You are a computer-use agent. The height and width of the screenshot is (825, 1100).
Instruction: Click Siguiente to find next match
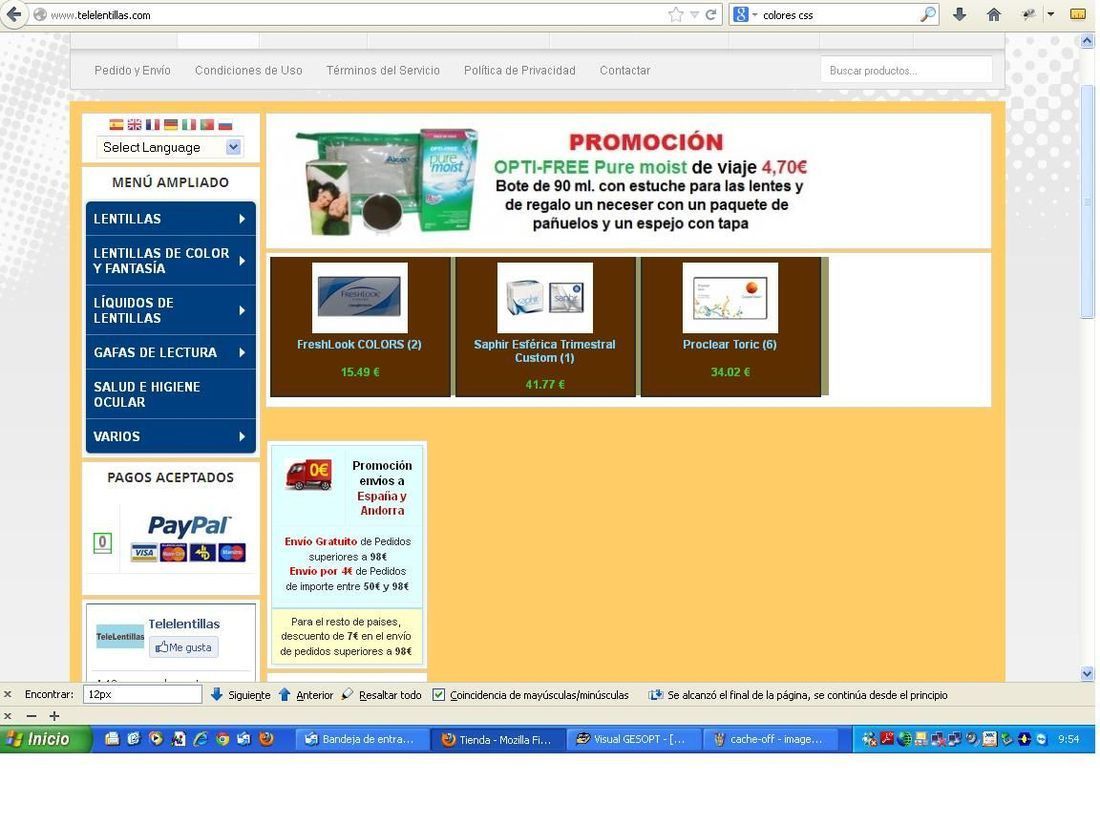tap(241, 695)
